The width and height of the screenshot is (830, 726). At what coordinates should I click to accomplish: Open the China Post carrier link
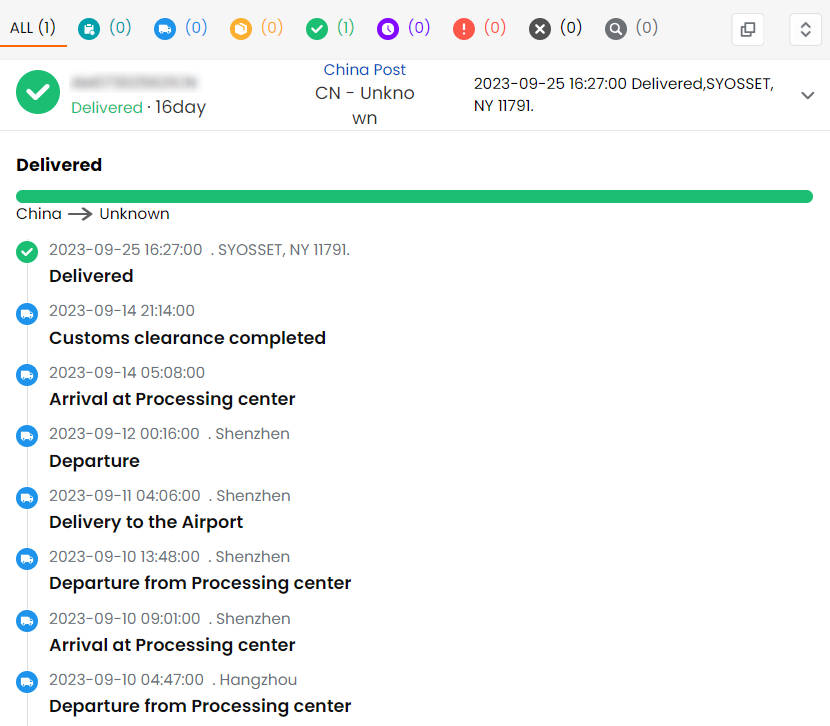coord(364,69)
